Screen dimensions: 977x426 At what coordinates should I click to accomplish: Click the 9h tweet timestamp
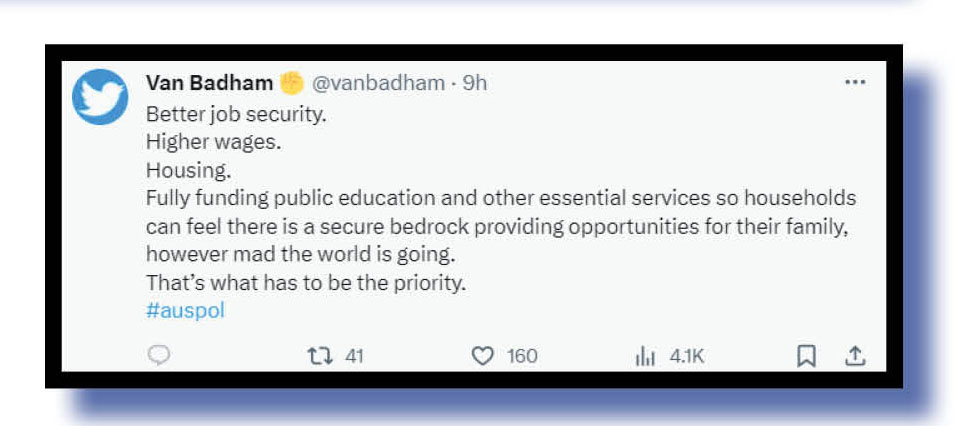pos(473,83)
